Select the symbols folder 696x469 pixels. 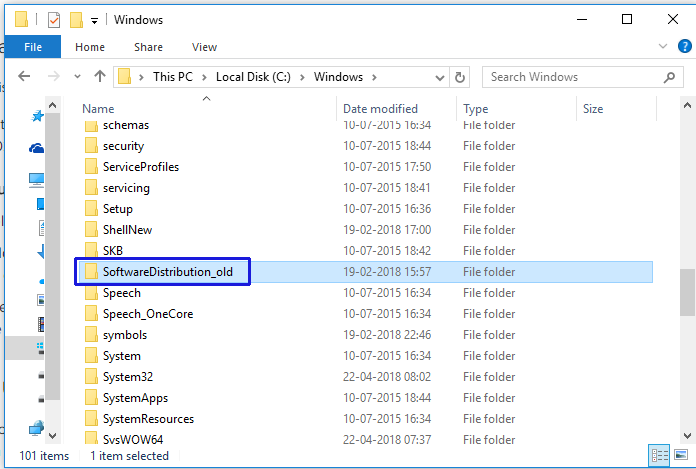pyautogui.click(x=364, y=335)
